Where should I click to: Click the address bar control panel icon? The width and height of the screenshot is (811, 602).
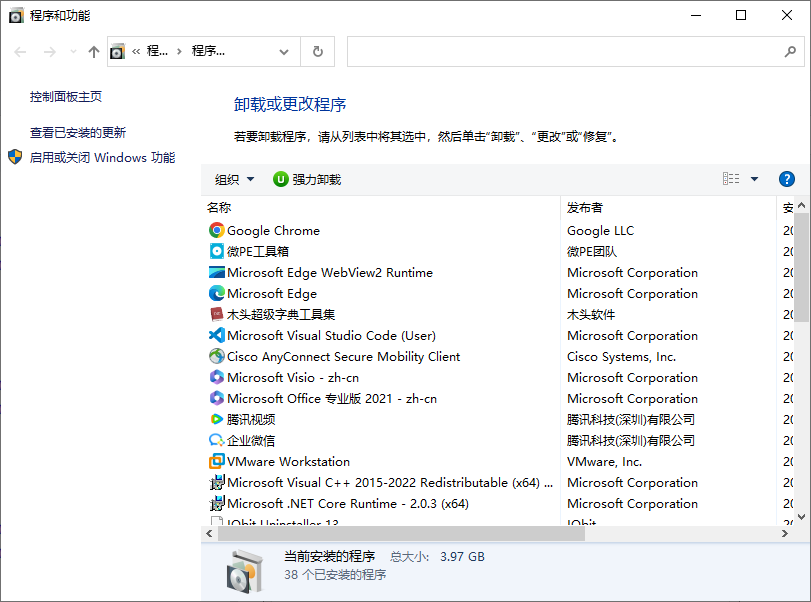pos(117,52)
